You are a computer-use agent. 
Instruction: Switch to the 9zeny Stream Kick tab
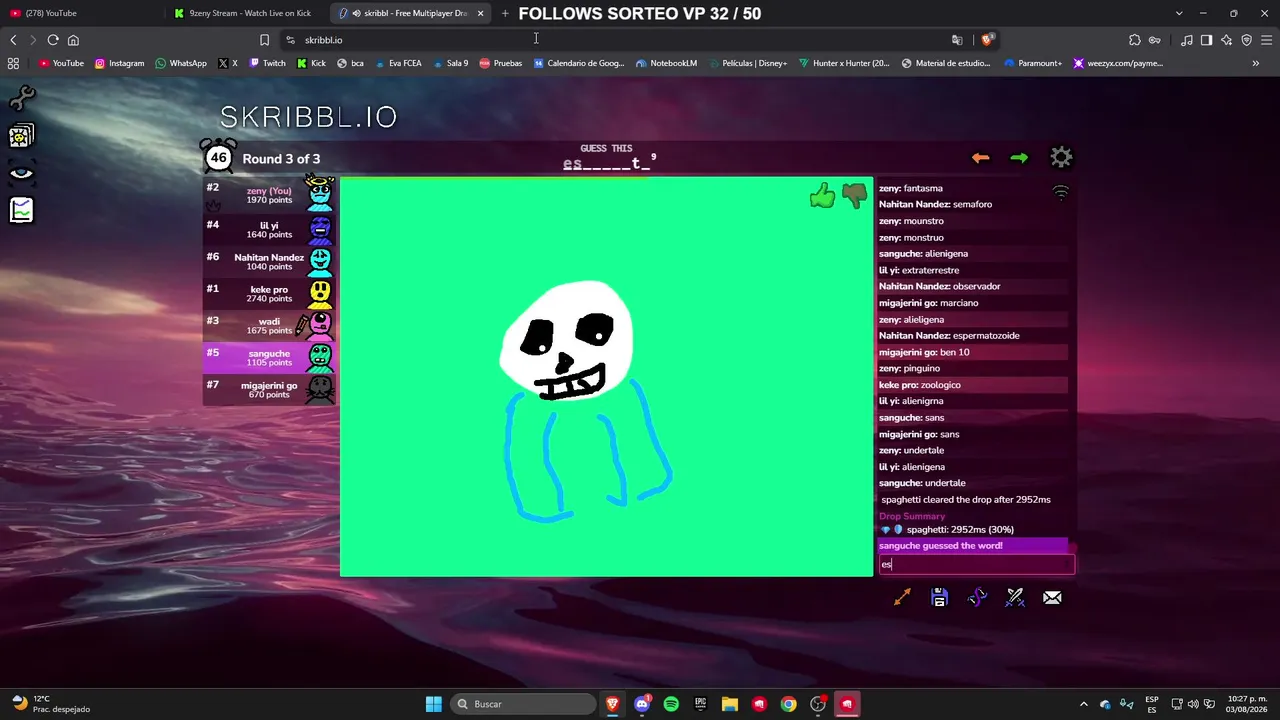tap(246, 13)
